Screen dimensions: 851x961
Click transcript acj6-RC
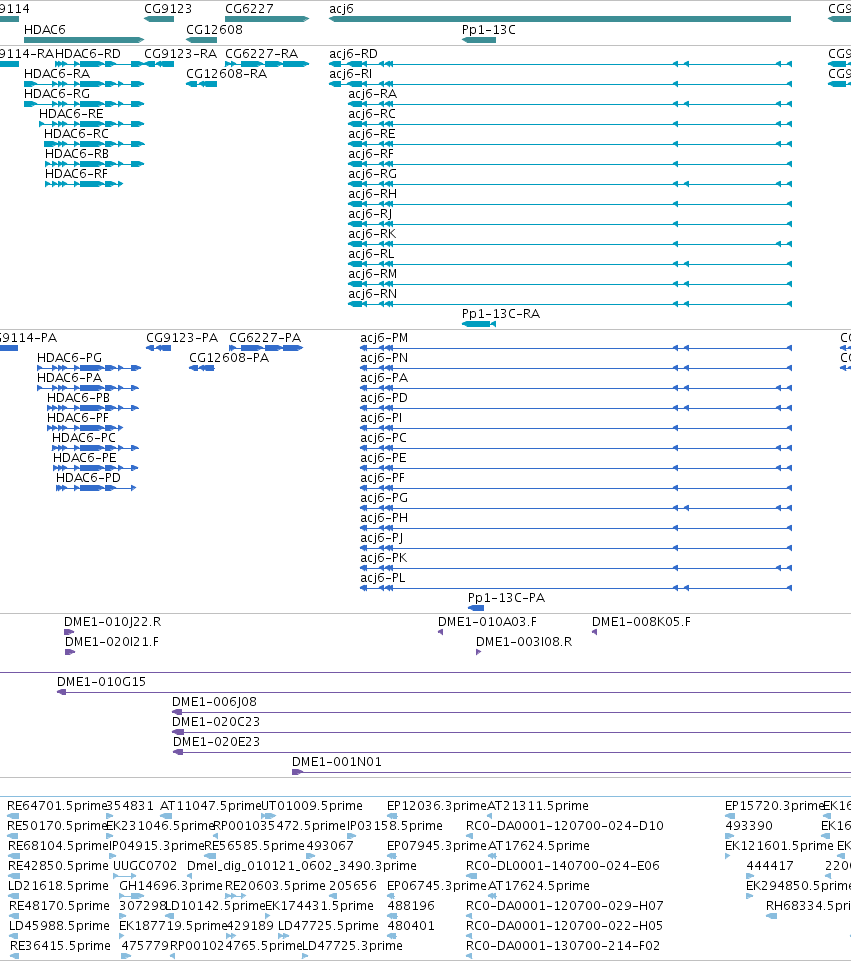pyautogui.click(x=372, y=114)
